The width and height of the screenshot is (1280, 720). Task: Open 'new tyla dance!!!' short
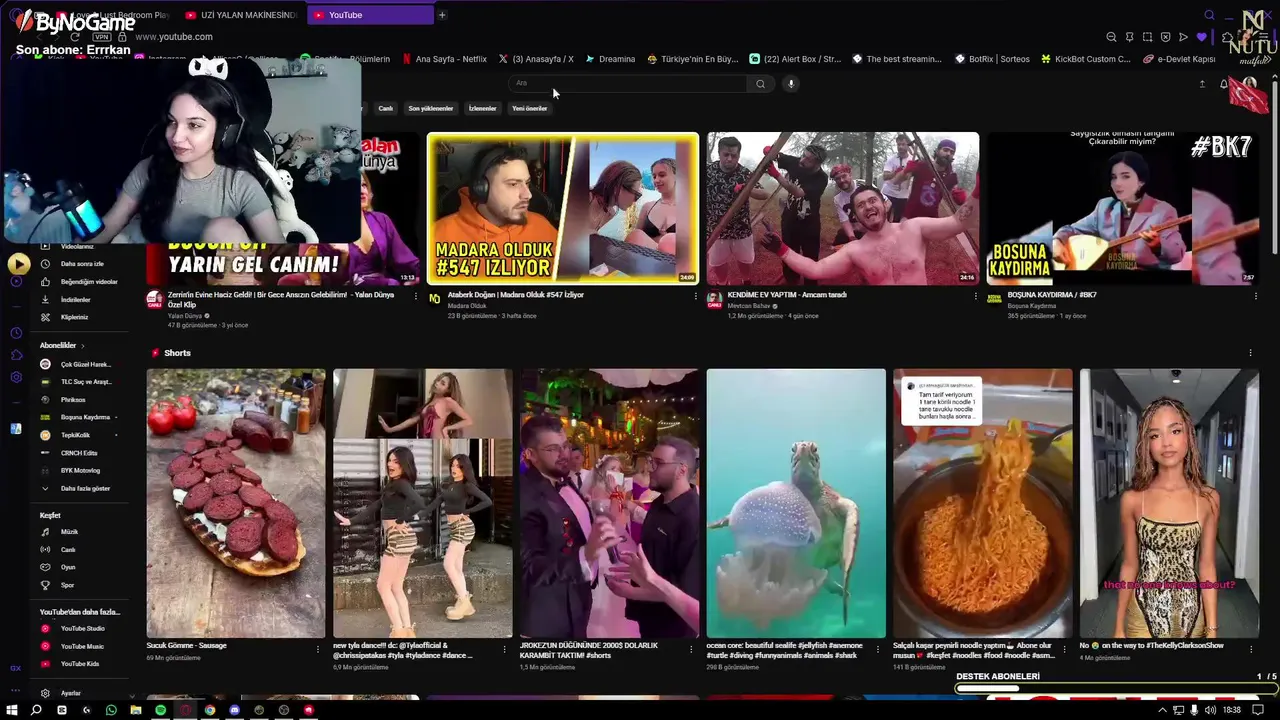click(422, 503)
